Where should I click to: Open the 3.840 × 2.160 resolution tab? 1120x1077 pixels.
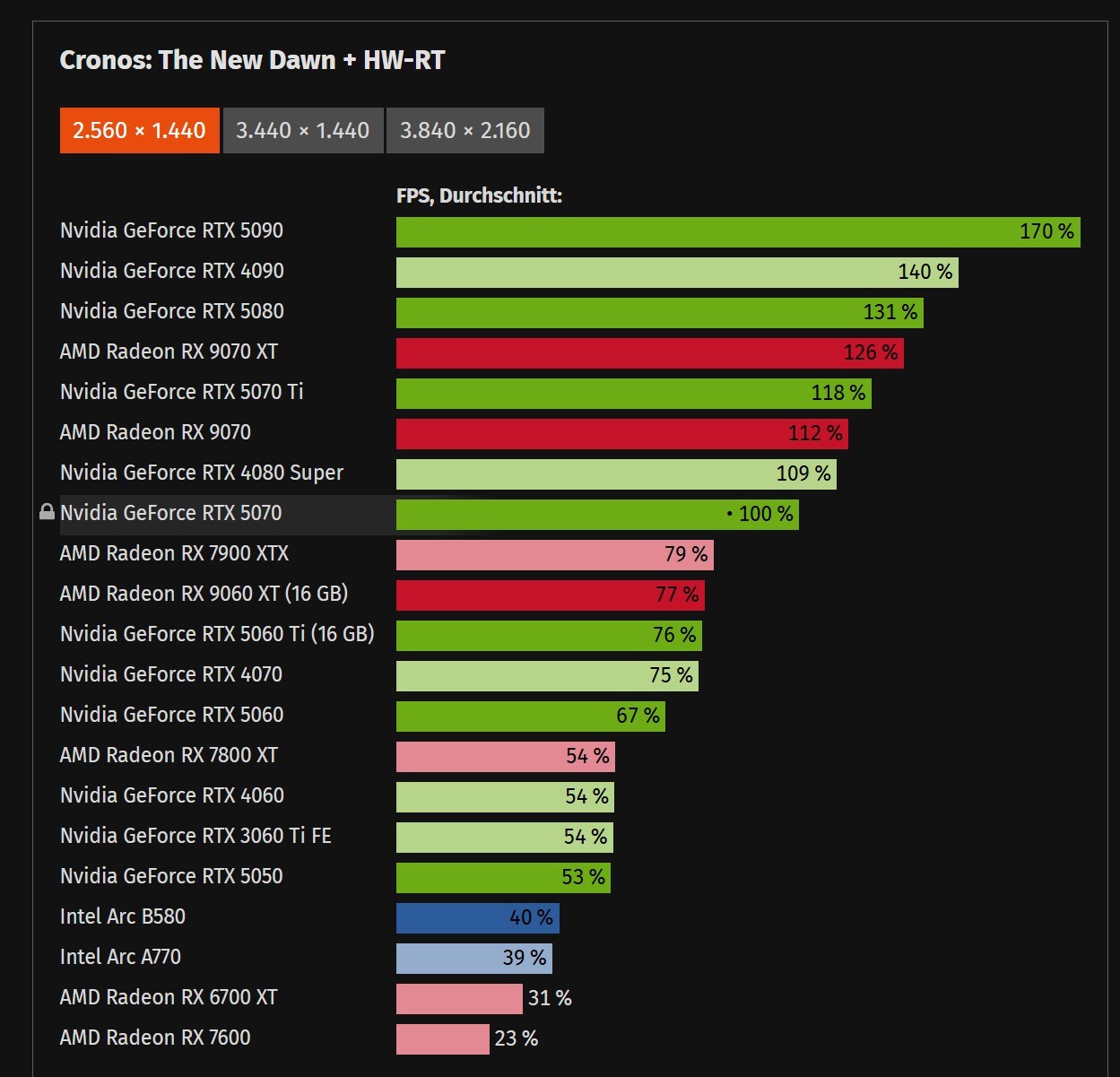click(x=464, y=130)
